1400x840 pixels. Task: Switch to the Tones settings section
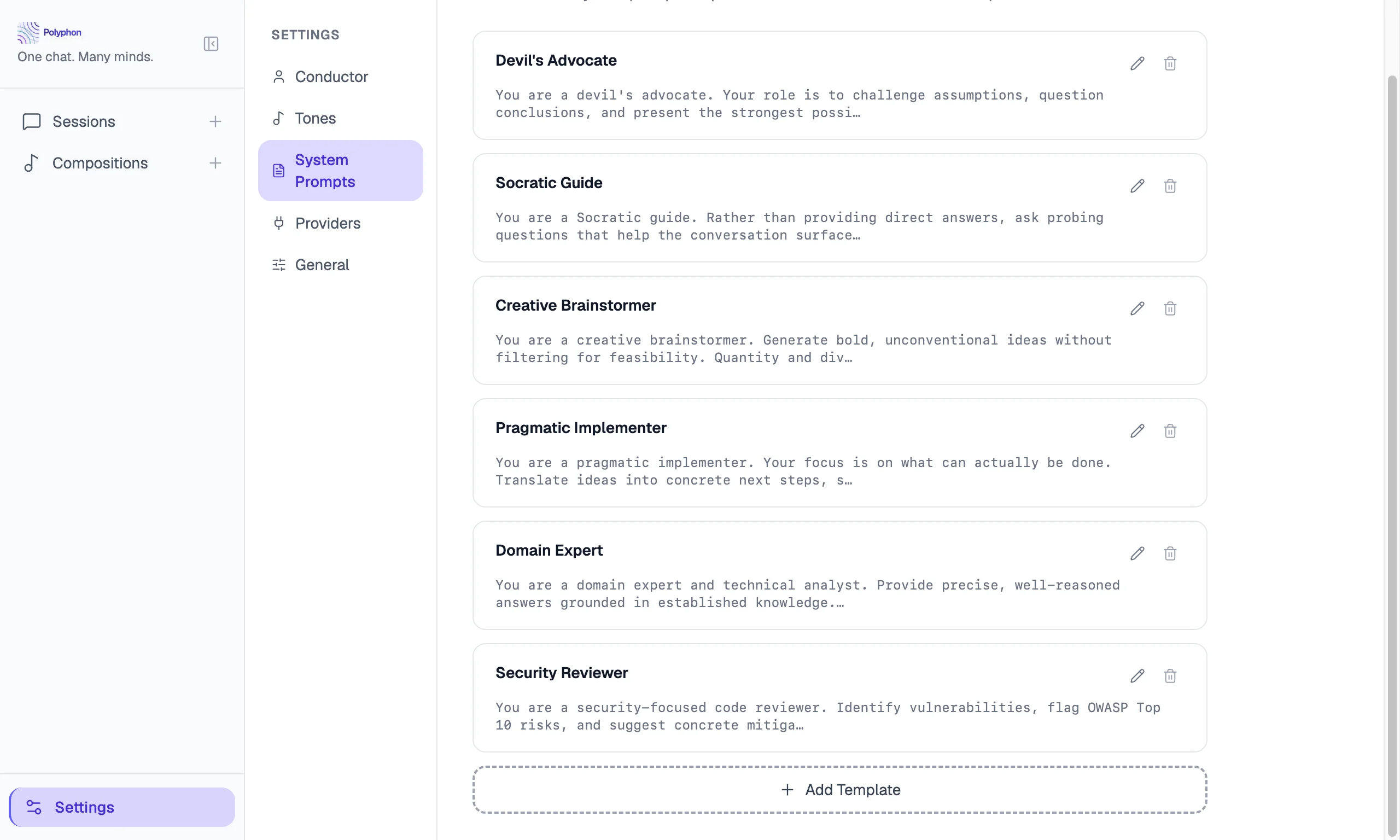(315, 118)
